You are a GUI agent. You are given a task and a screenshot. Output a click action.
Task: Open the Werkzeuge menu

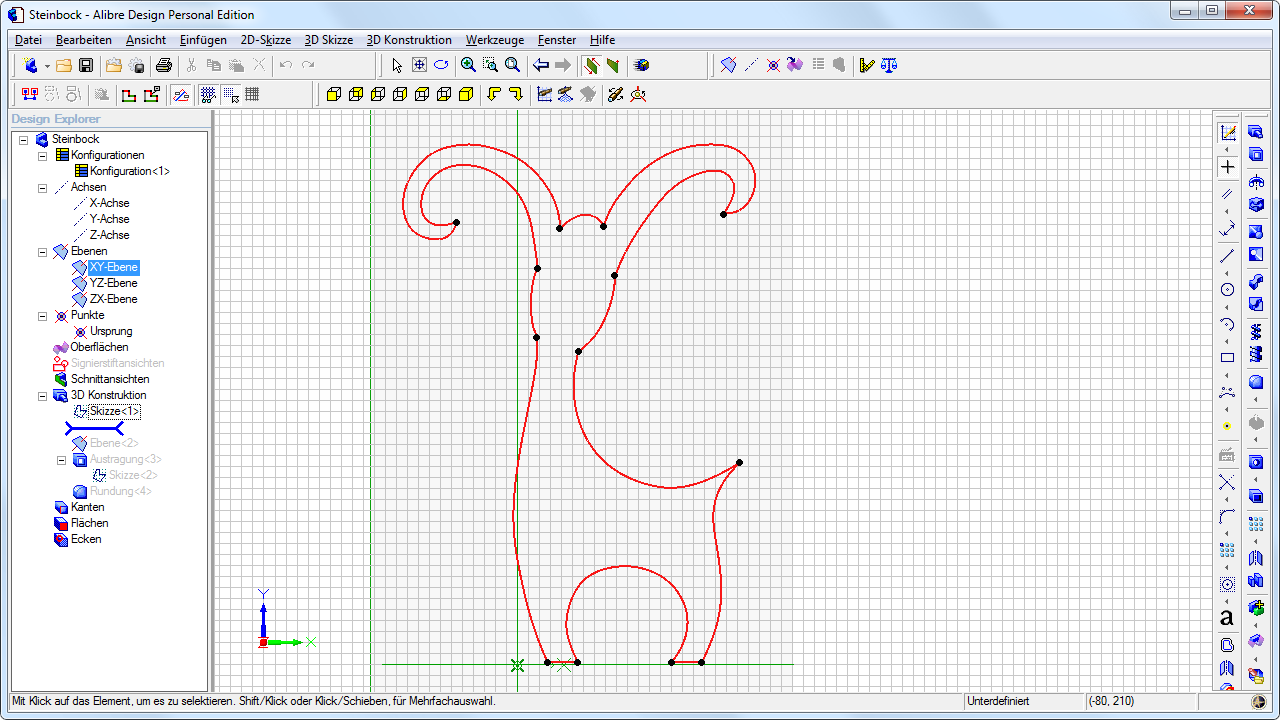pyautogui.click(x=495, y=40)
